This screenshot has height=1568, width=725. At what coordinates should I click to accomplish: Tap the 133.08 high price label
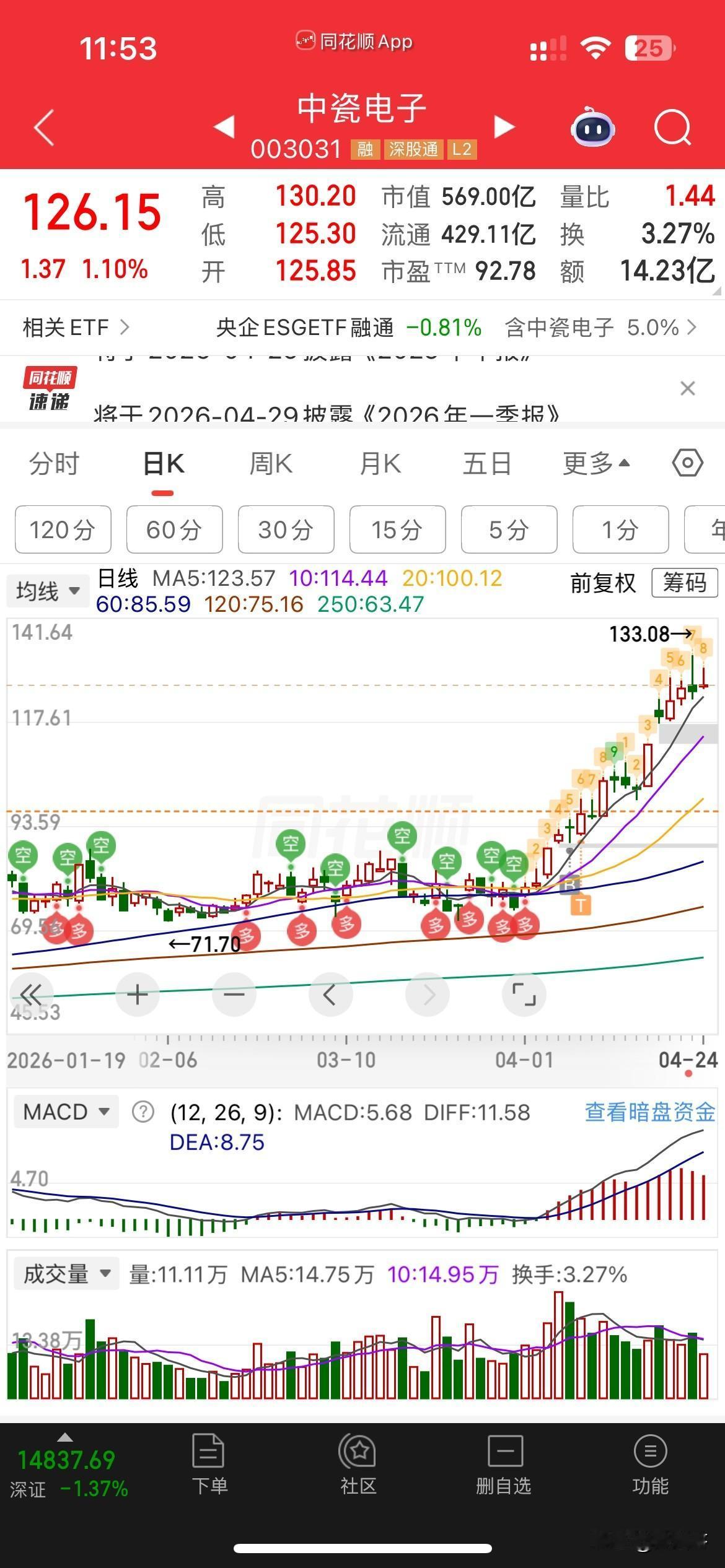click(x=639, y=634)
